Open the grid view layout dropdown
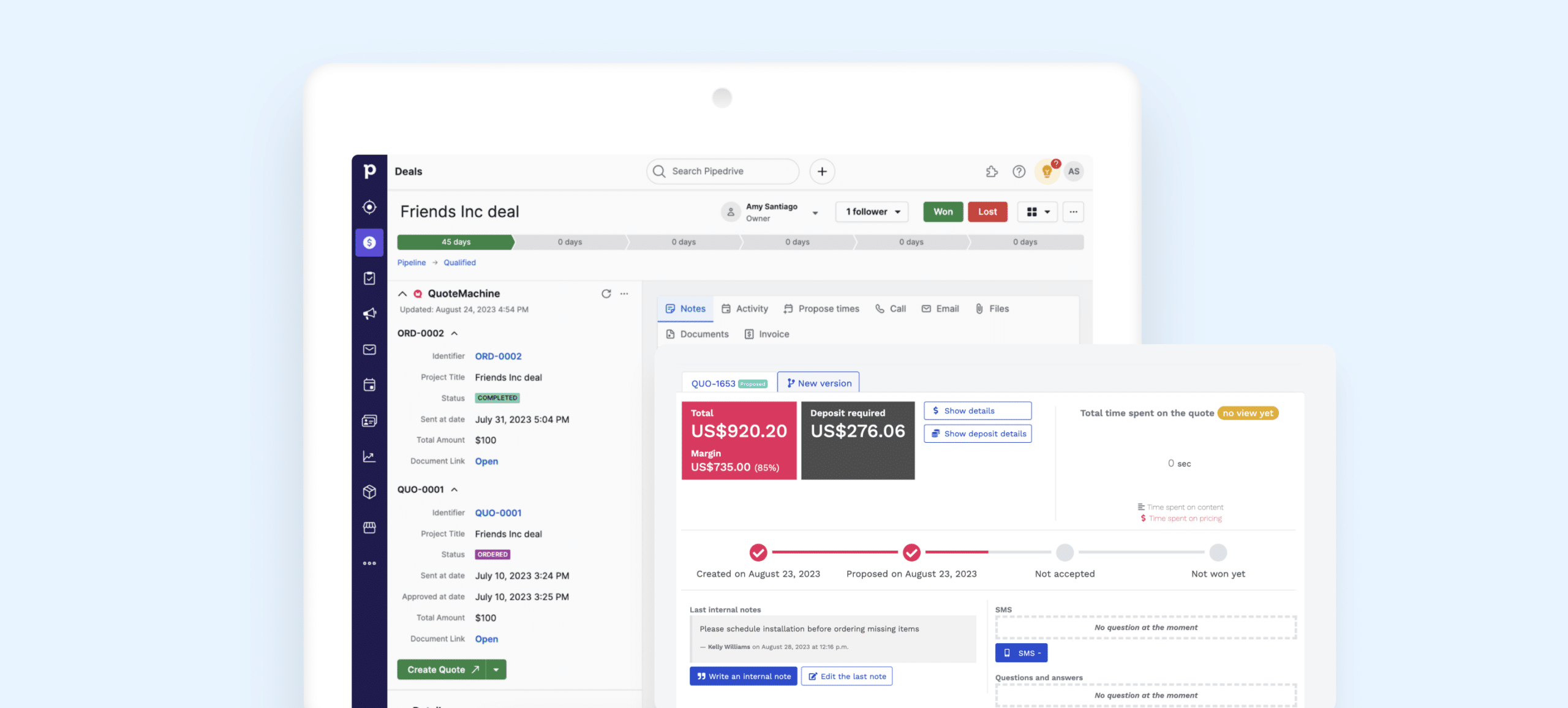 click(x=1038, y=212)
